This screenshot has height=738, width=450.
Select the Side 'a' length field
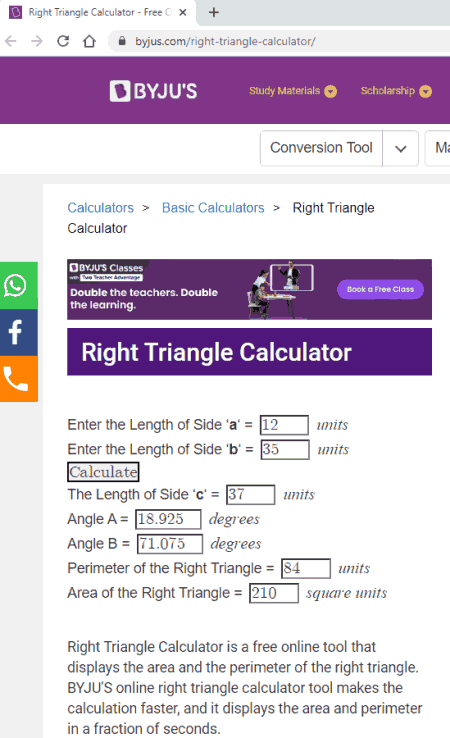pos(284,425)
